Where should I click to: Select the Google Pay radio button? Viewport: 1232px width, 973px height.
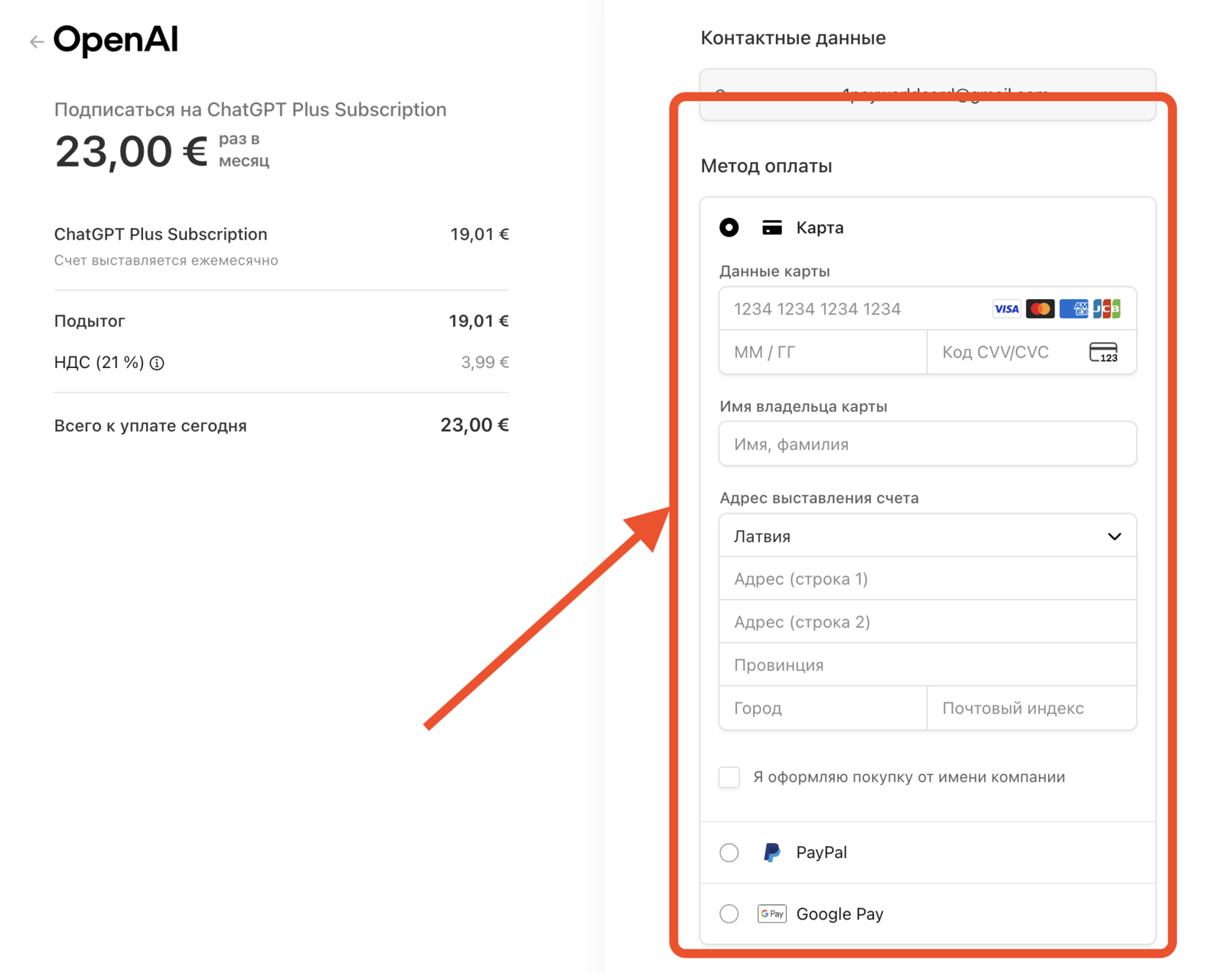(x=729, y=914)
